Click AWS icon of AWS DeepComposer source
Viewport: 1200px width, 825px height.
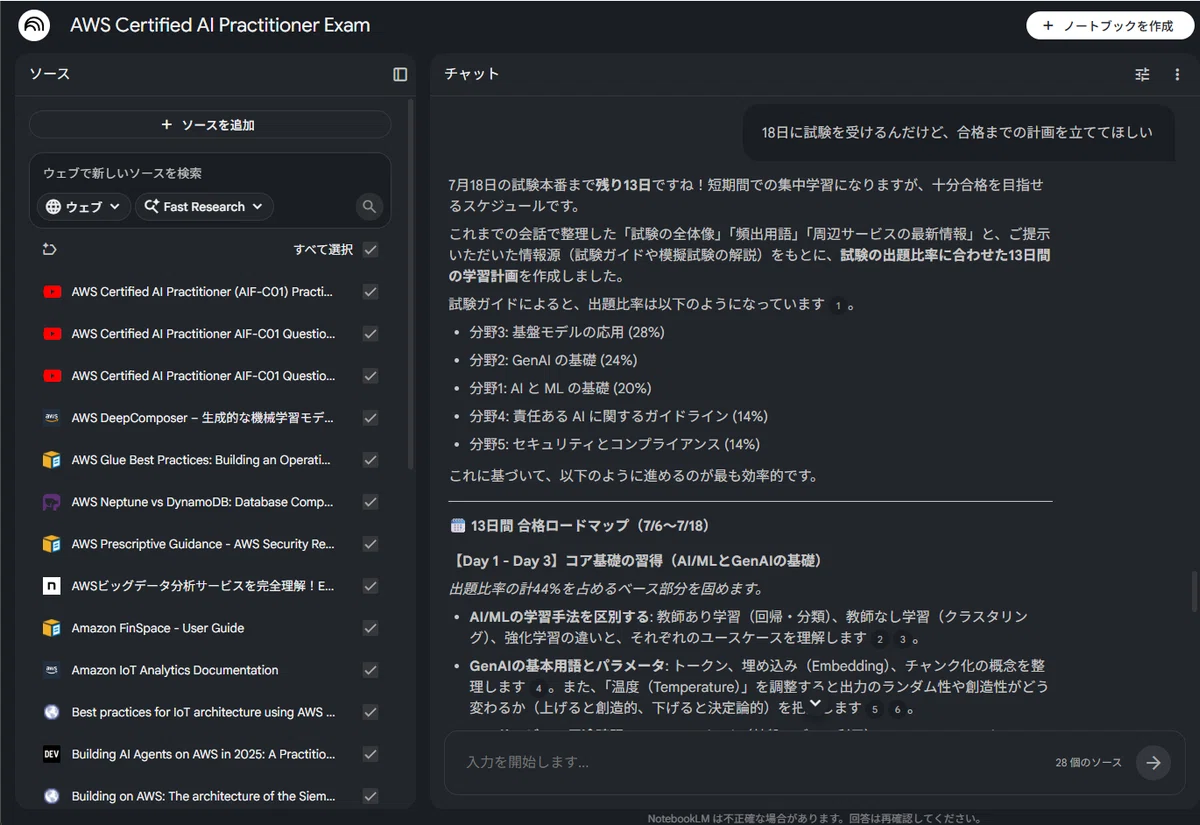52,418
